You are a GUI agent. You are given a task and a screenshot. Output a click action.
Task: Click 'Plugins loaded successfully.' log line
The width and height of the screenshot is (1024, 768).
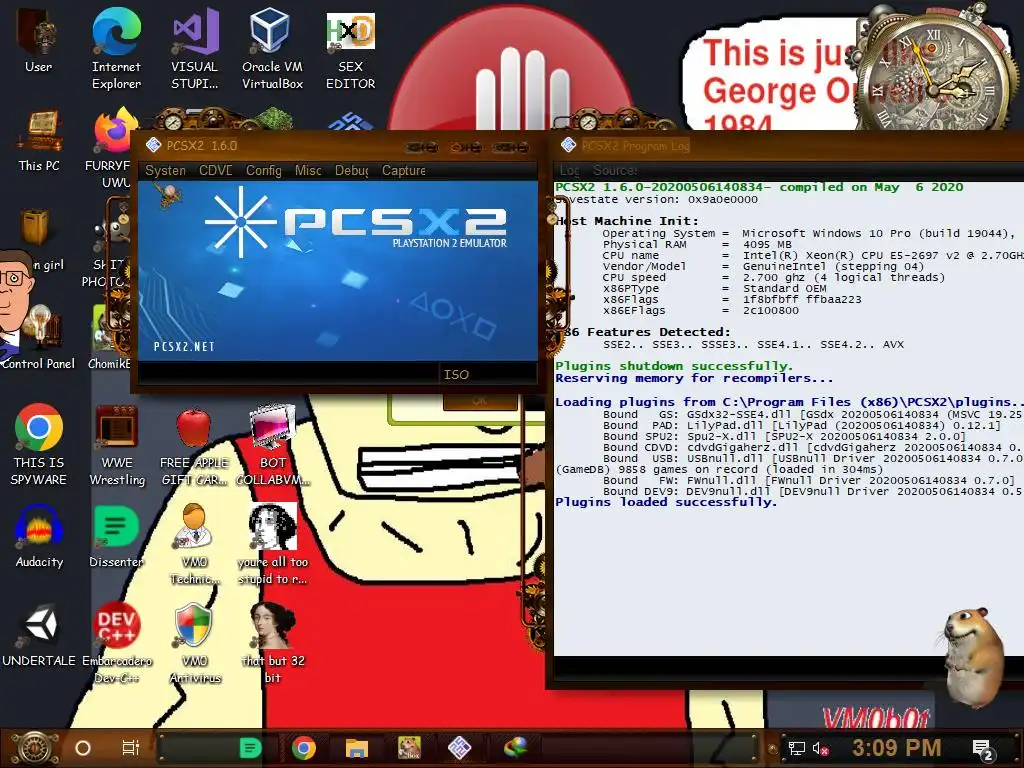(666, 502)
